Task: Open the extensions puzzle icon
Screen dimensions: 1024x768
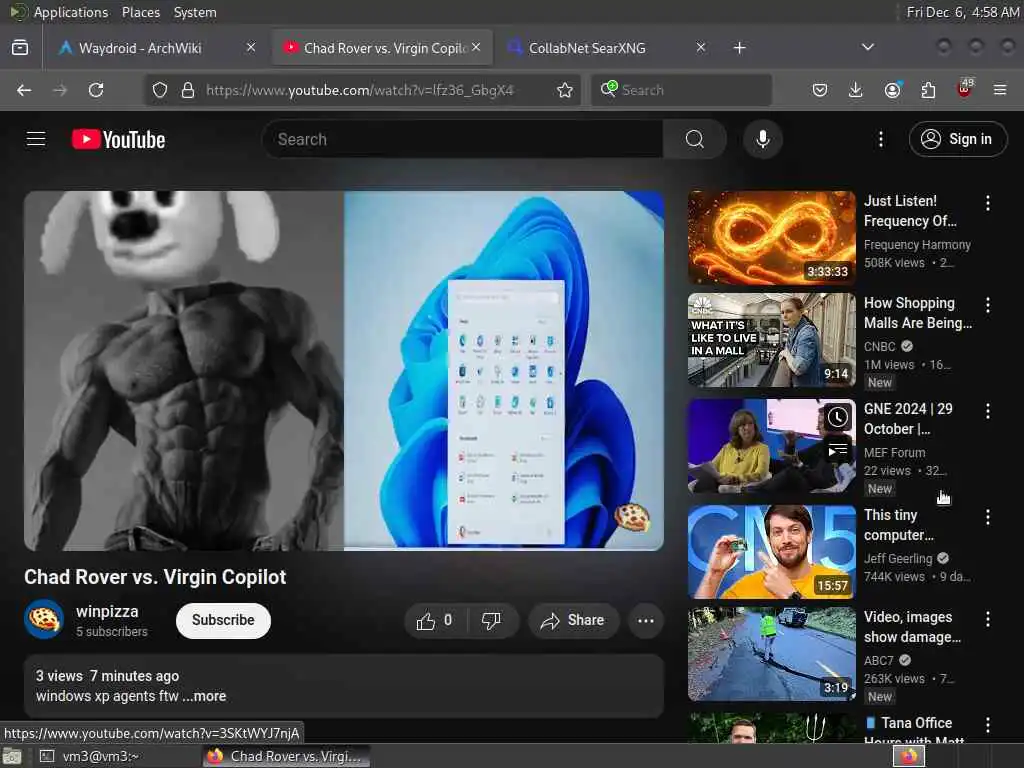Action: 928,90
